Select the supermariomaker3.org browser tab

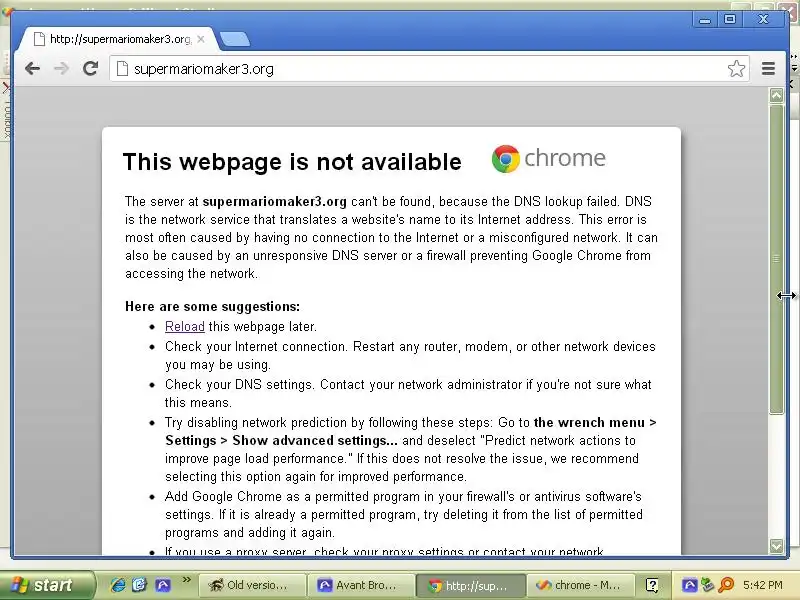pos(117,39)
